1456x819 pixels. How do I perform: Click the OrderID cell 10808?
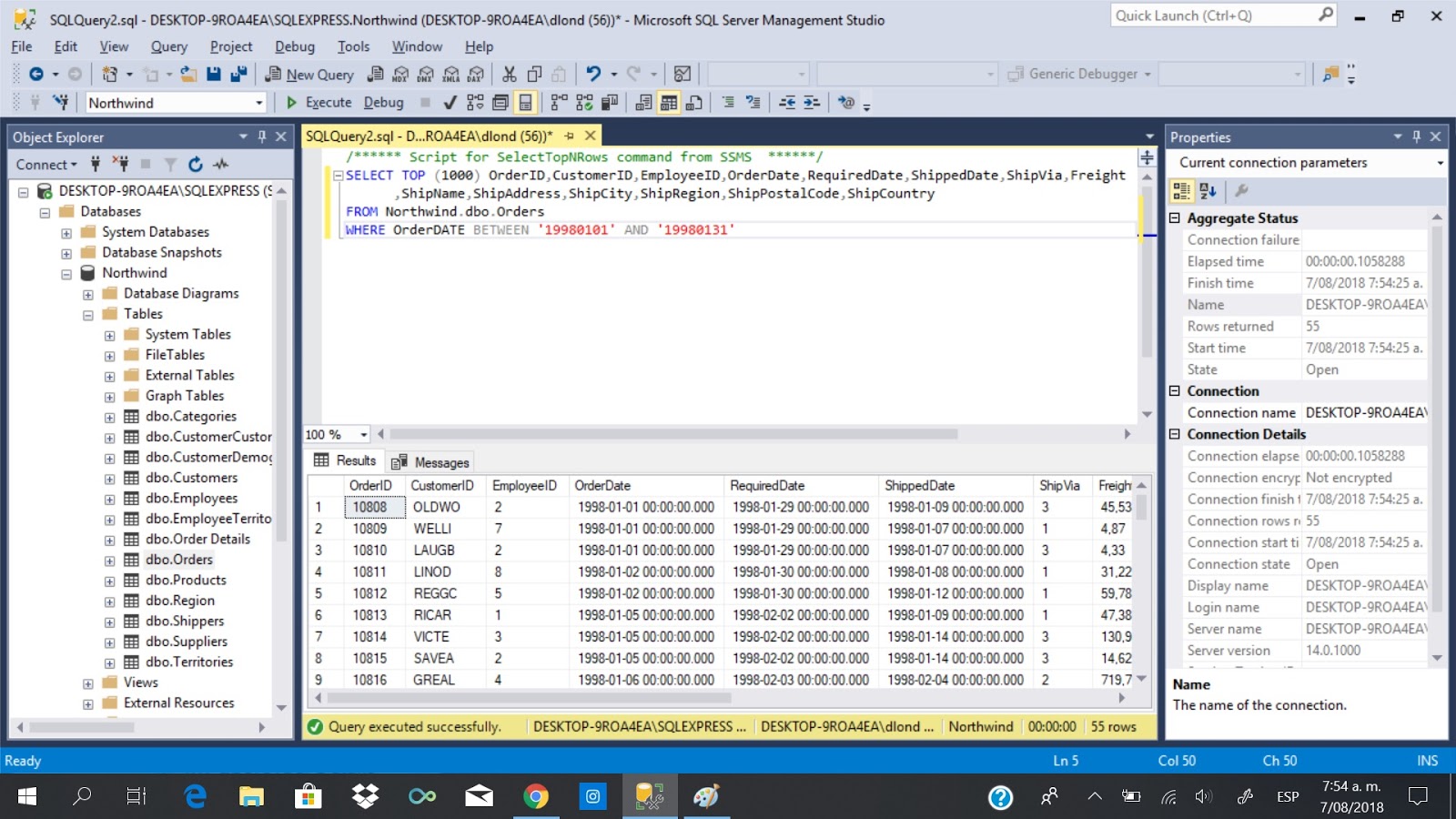[374, 508]
